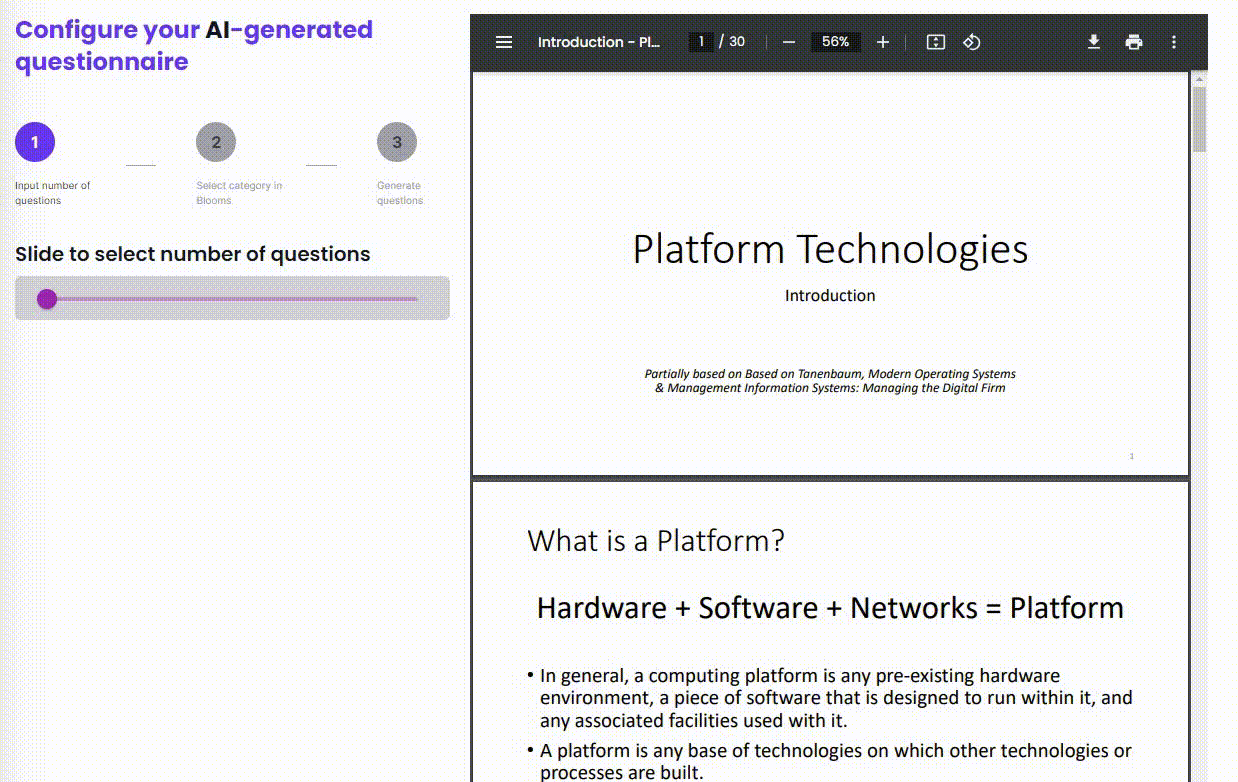Select step 1 circle in stepper
Screen dimensions: 1238x782
point(35,142)
